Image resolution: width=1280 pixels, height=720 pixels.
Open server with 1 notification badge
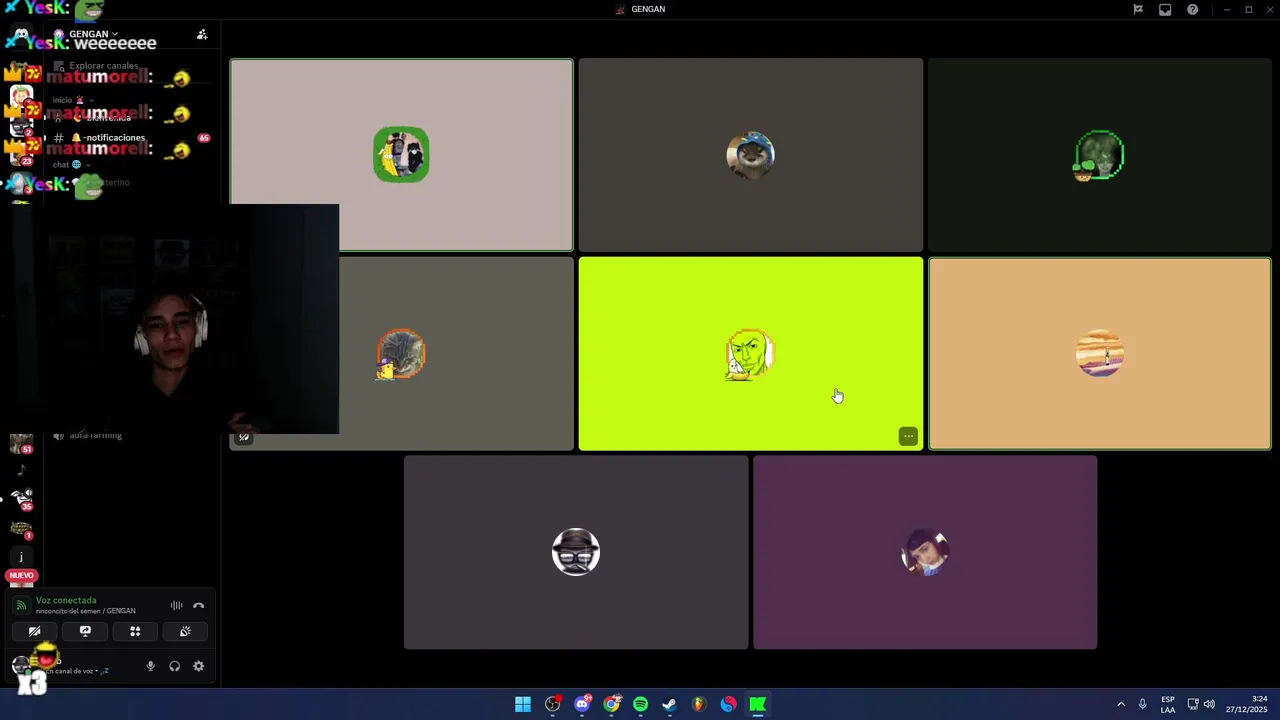coord(21,529)
